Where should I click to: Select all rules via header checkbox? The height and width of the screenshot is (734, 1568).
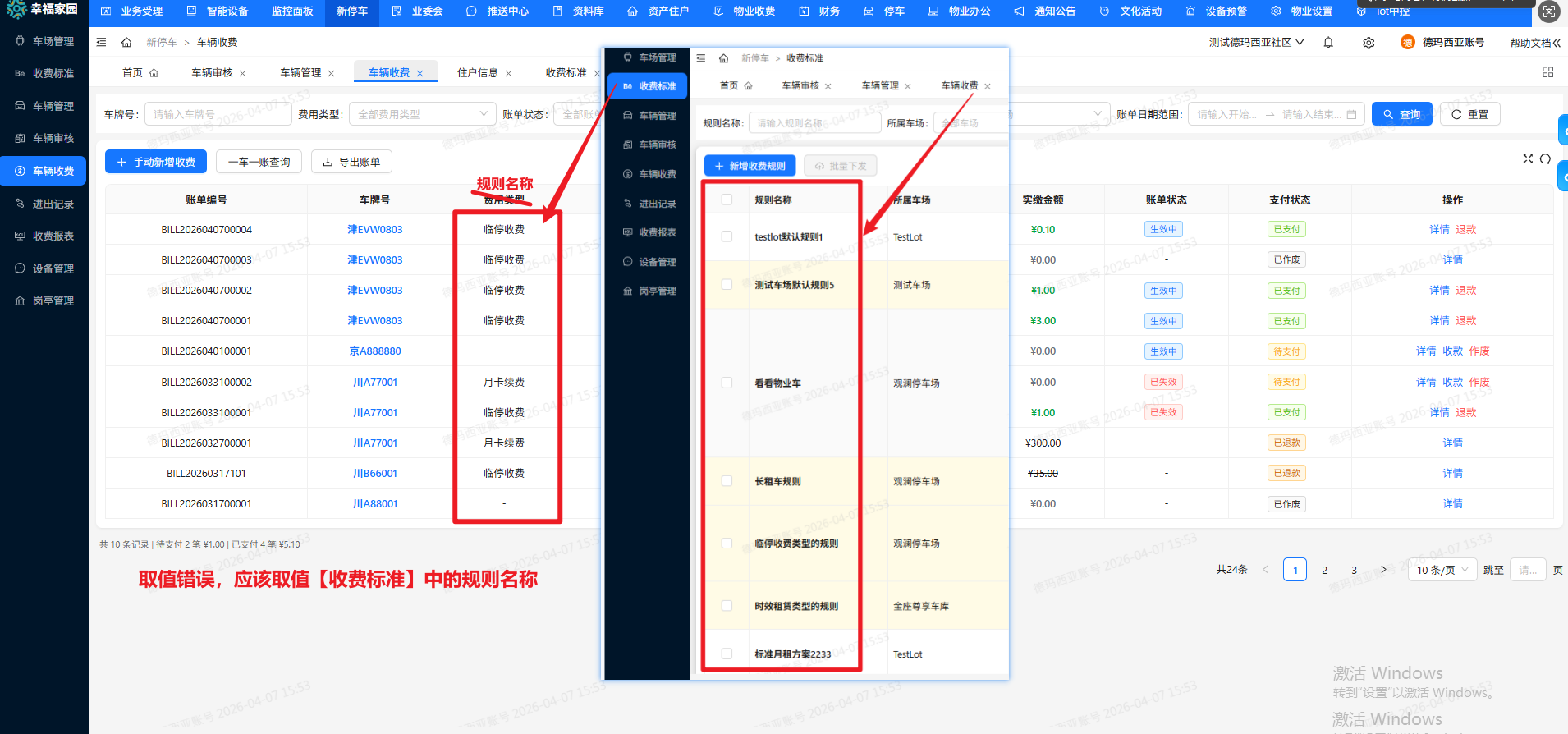(x=727, y=200)
